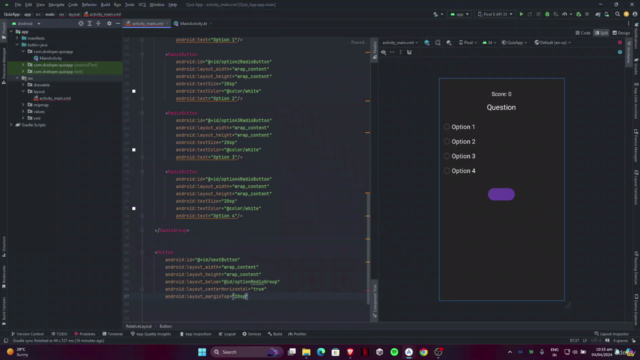Switch the editor to Design view
This screenshot has height=360, width=640.
[x=621, y=33]
